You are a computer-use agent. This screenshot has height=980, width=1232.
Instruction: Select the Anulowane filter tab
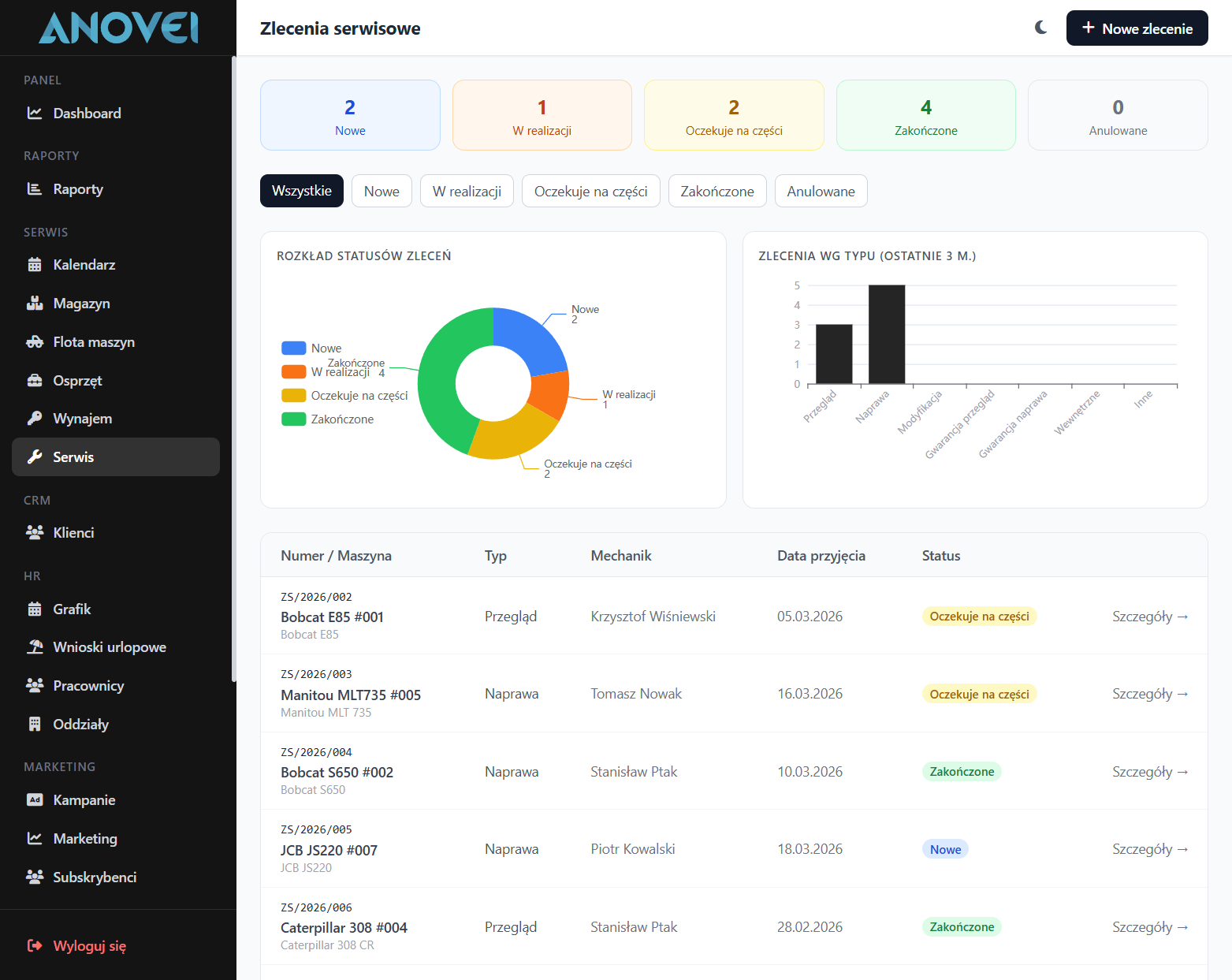pyautogui.click(x=821, y=192)
